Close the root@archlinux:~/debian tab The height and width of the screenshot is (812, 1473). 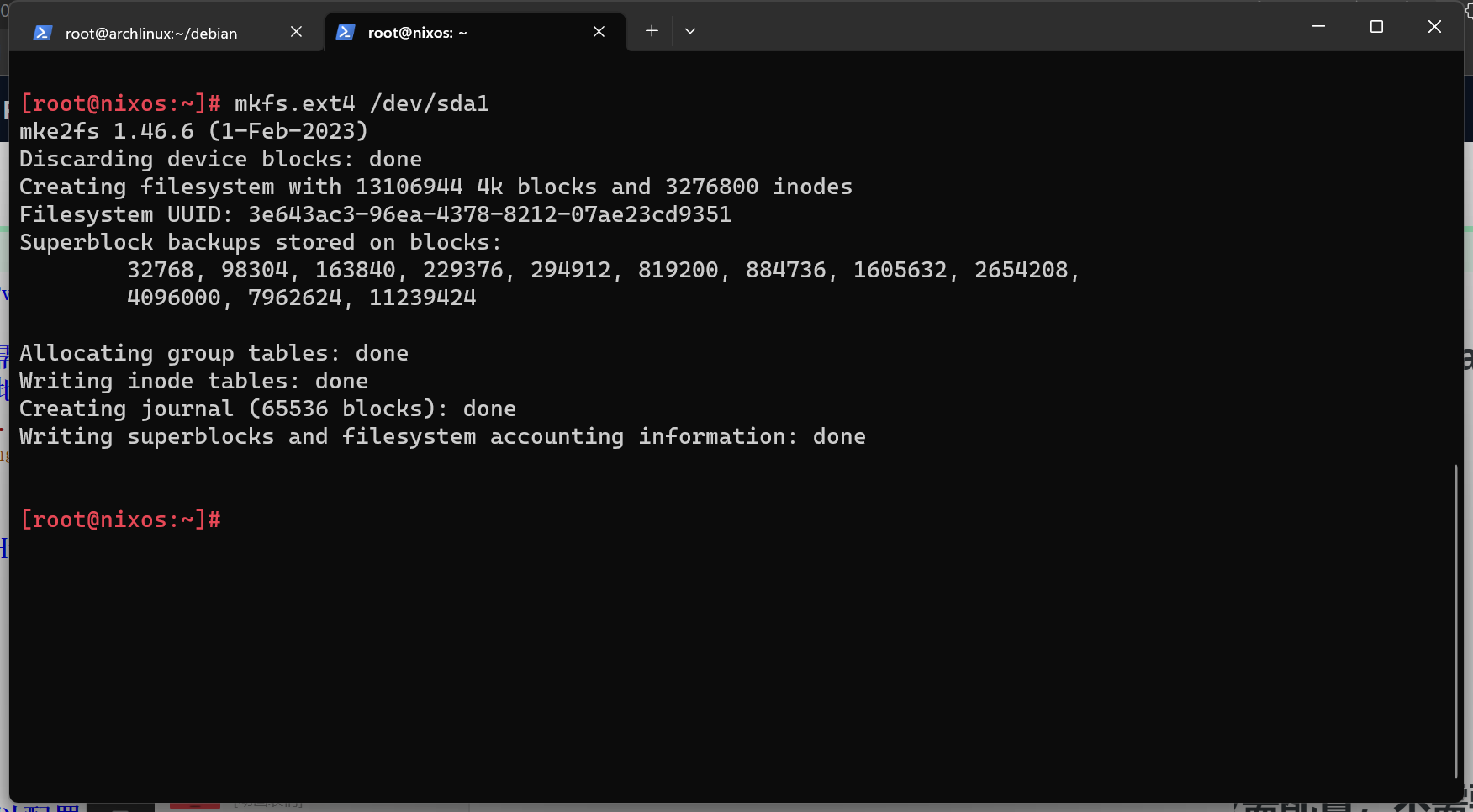296,32
